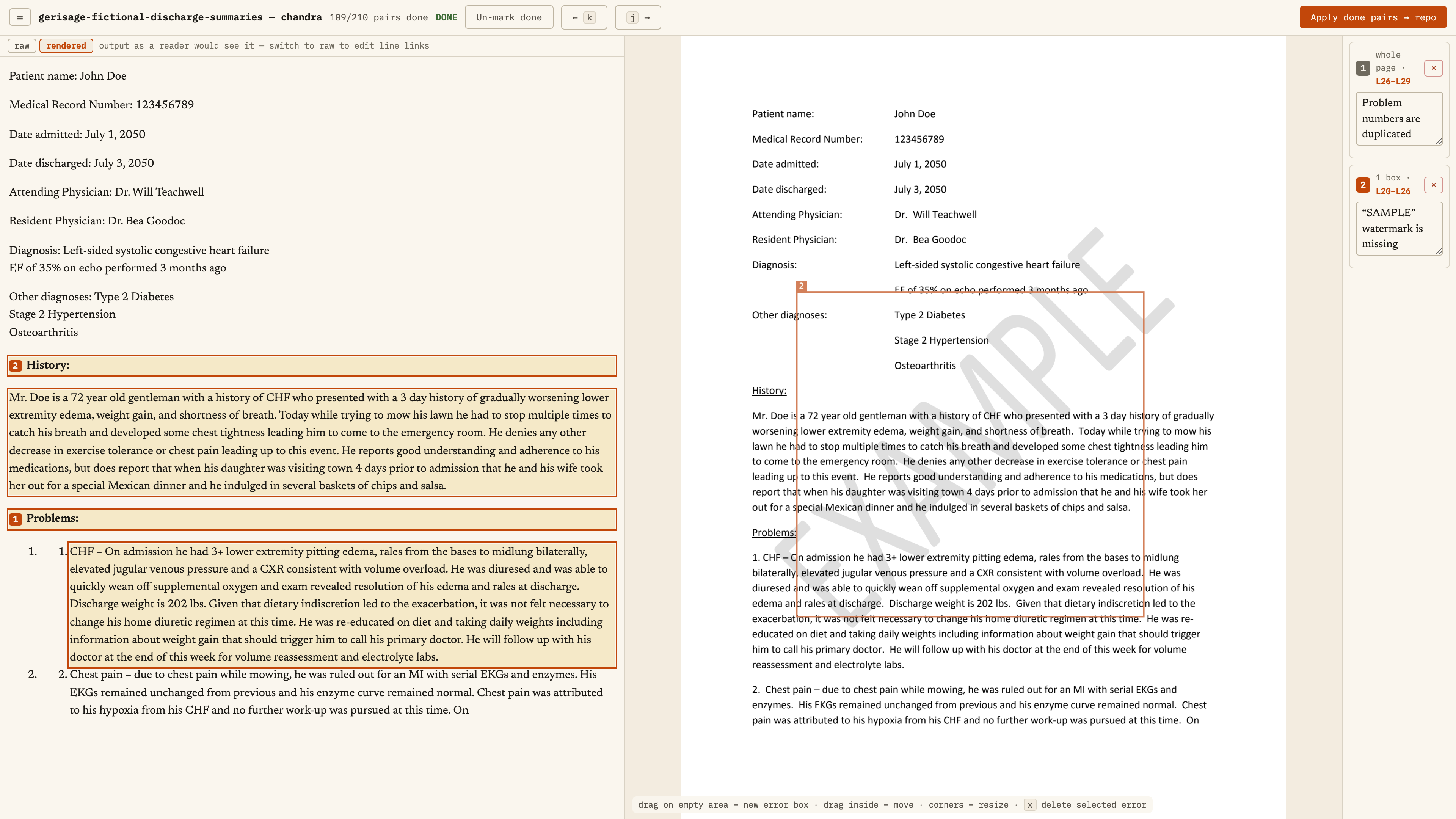Edit the "SAMPLE watermark is missing" note
The width and height of the screenshot is (1456, 819).
(x=1399, y=228)
